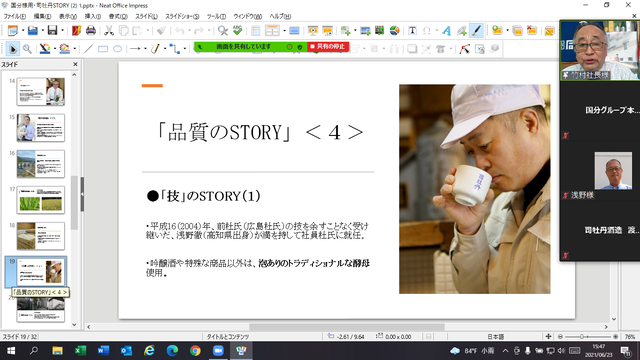Click the horizontal scrollbar under the slide
Viewport: 640px width, 360px height.
347,327
